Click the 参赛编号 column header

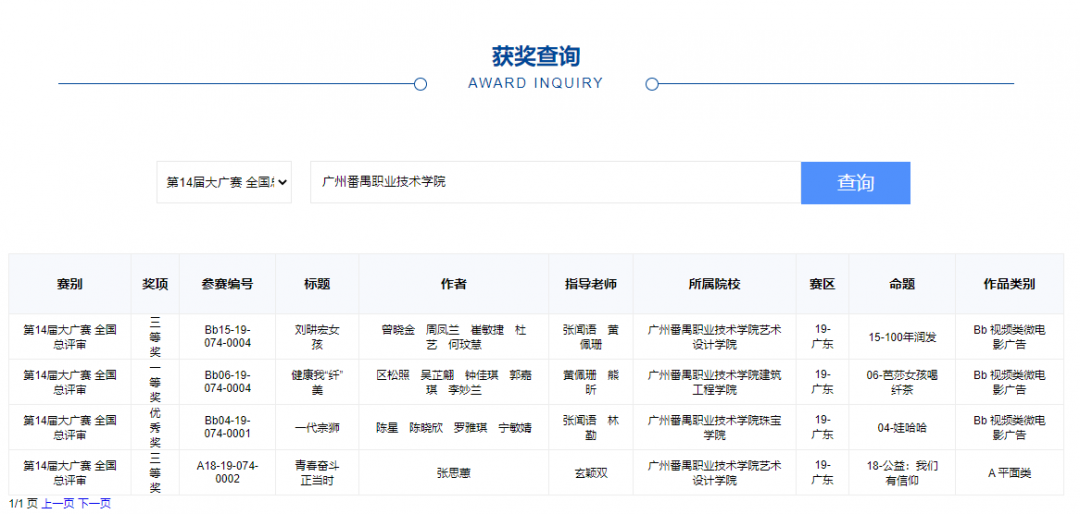[x=227, y=284]
